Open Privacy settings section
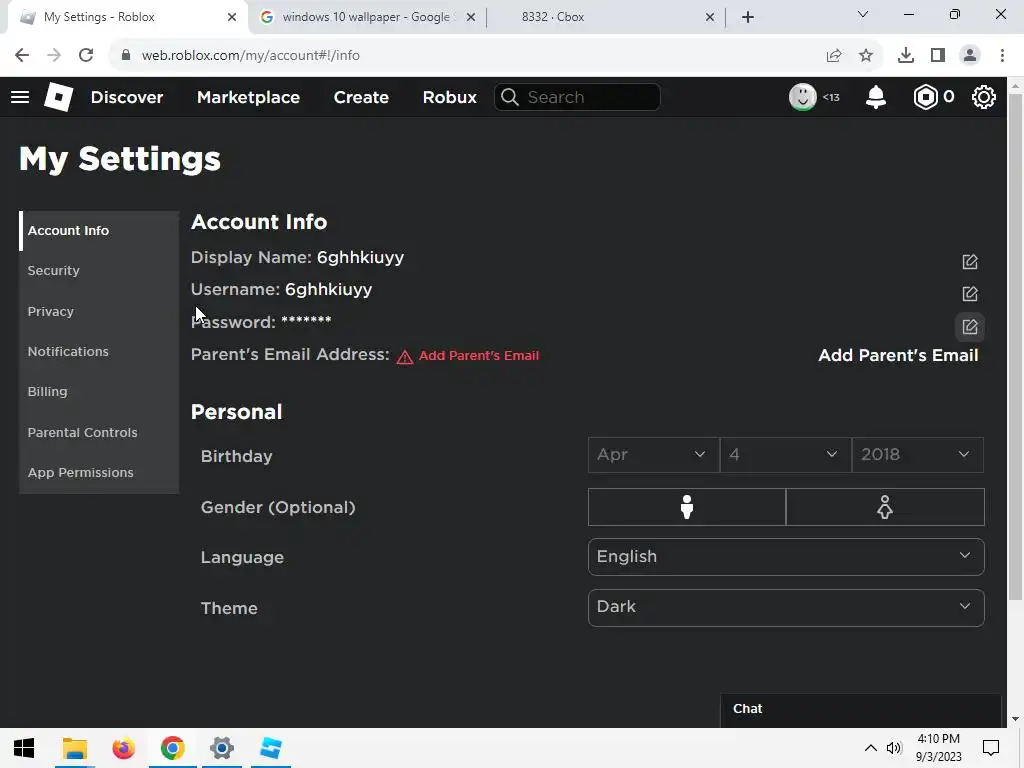 tap(99, 312)
